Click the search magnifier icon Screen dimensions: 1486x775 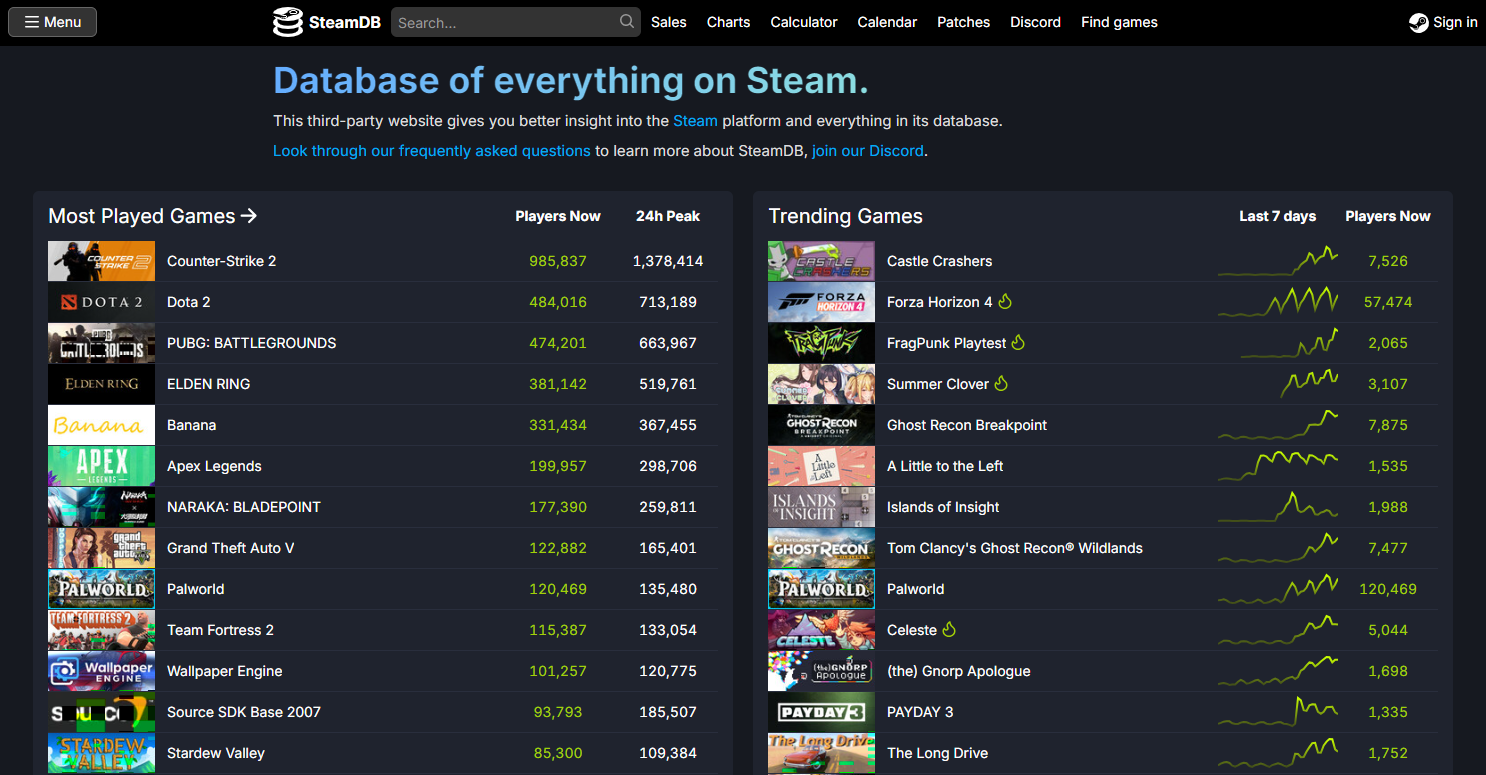626,21
